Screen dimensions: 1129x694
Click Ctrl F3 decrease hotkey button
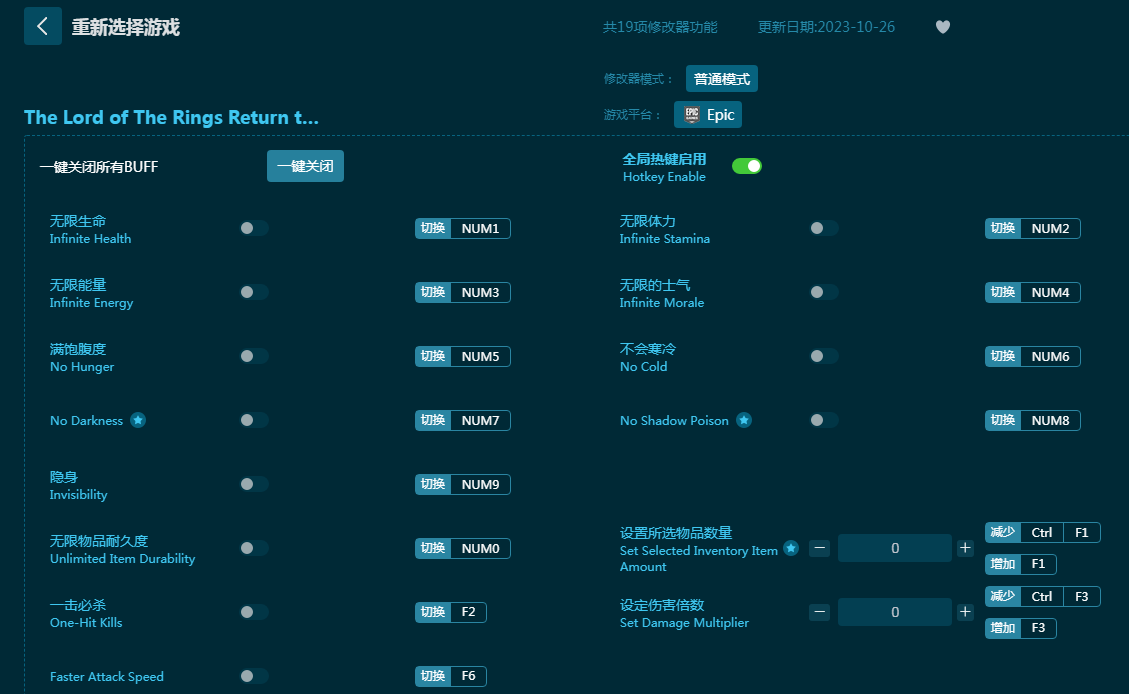[1043, 597]
